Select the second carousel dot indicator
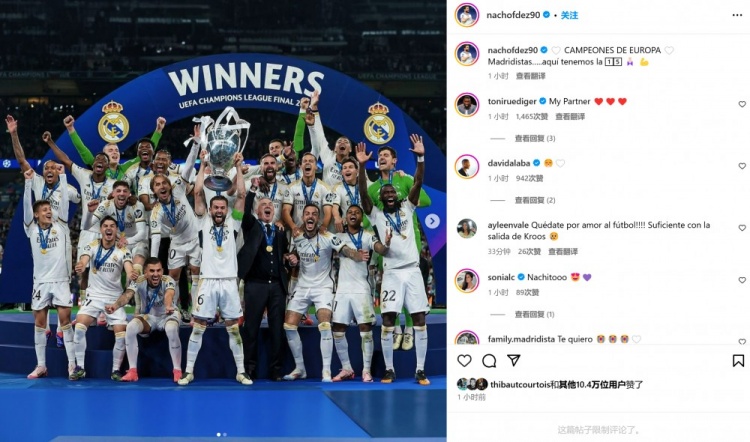The image size is (750, 442). (x=224, y=434)
